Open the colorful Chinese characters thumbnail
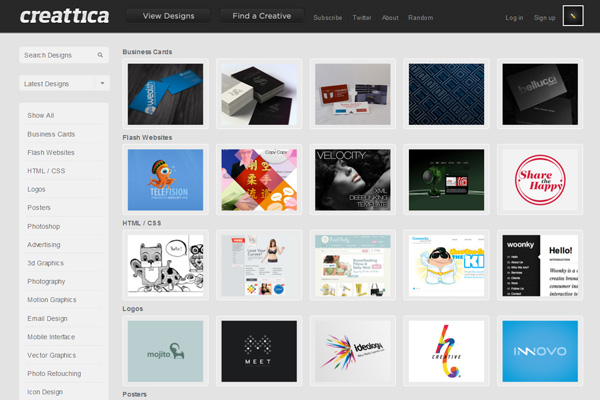 point(259,180)
